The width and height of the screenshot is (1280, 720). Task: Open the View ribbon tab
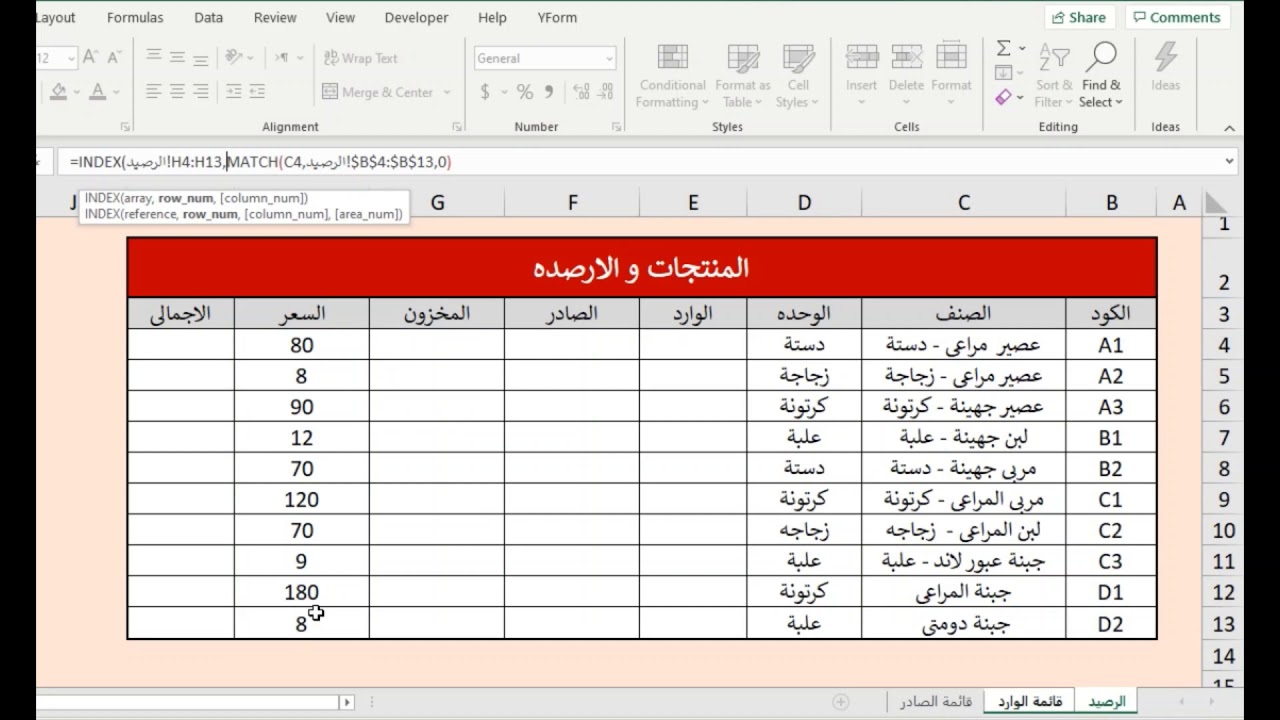341,17
